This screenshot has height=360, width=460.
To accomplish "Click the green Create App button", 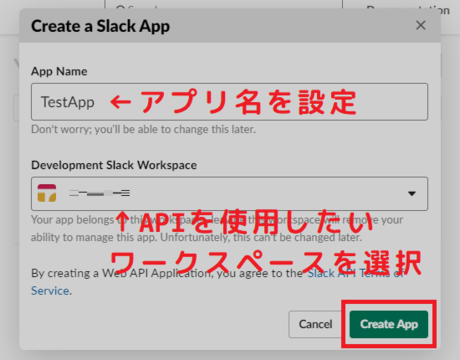I will click(x=389, y=324).
